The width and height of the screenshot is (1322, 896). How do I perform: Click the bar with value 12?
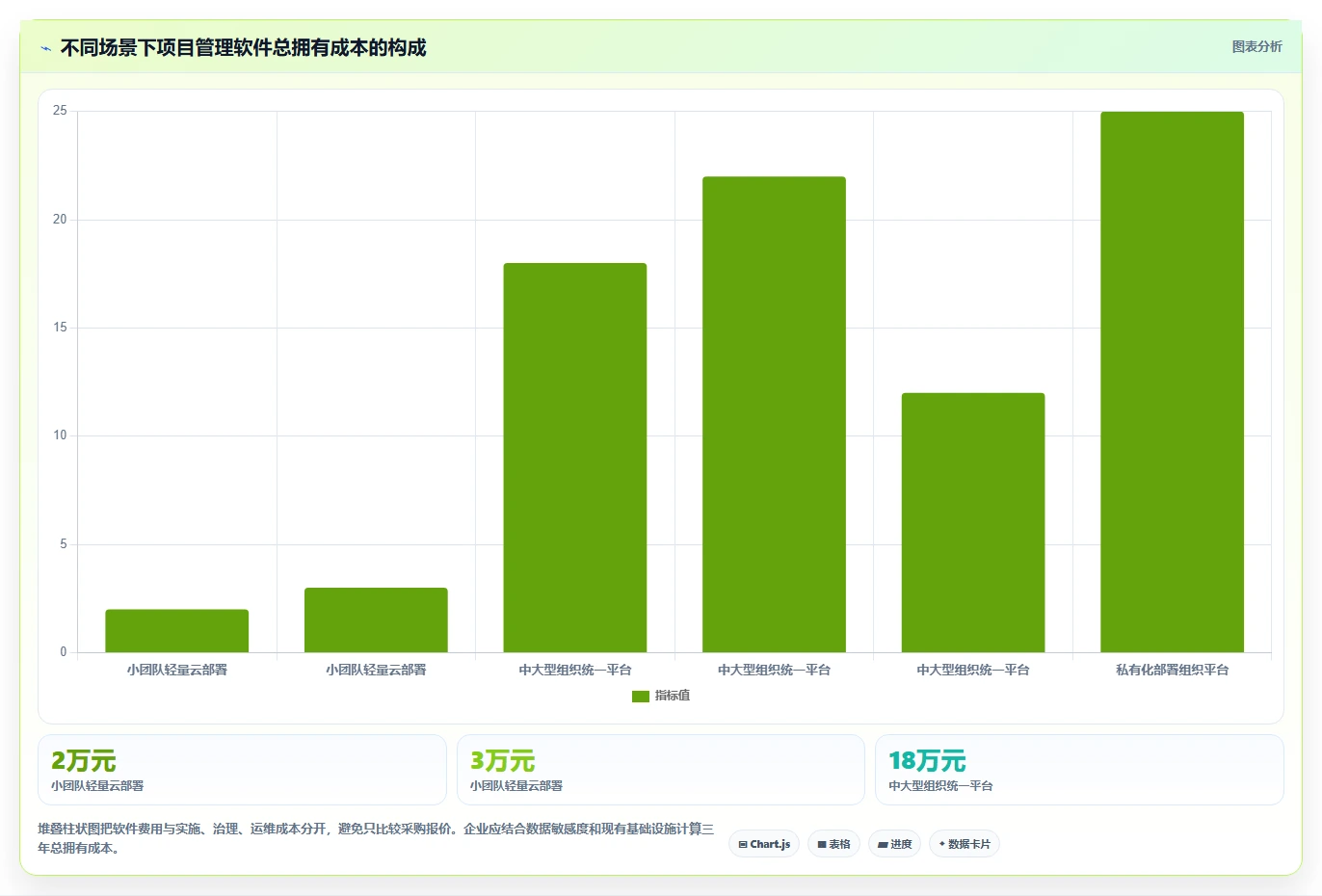973,522
